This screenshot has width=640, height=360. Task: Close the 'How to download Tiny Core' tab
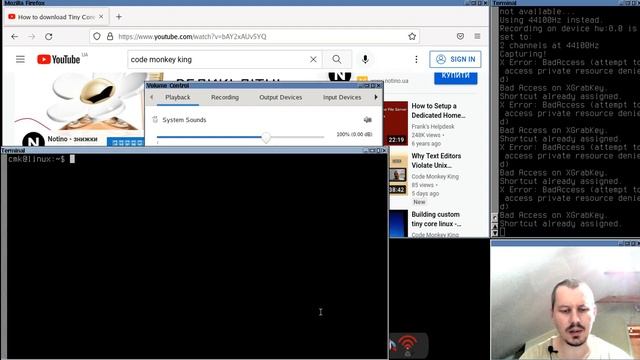[x=101, y=17]
